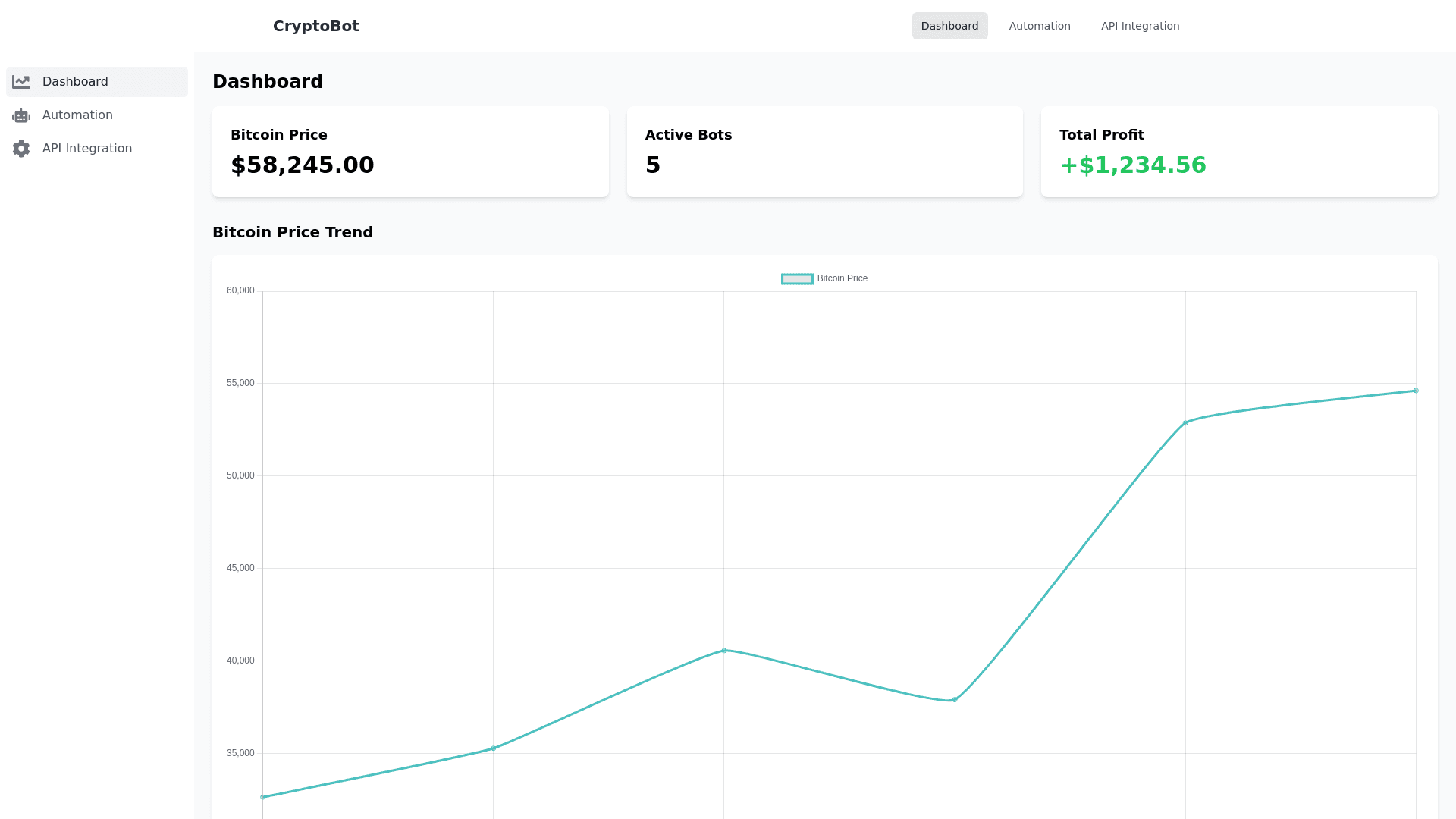This screenshot has height=819, width=1456.
Task: Click the CryptoBot brand title
Action: point(316,26)
